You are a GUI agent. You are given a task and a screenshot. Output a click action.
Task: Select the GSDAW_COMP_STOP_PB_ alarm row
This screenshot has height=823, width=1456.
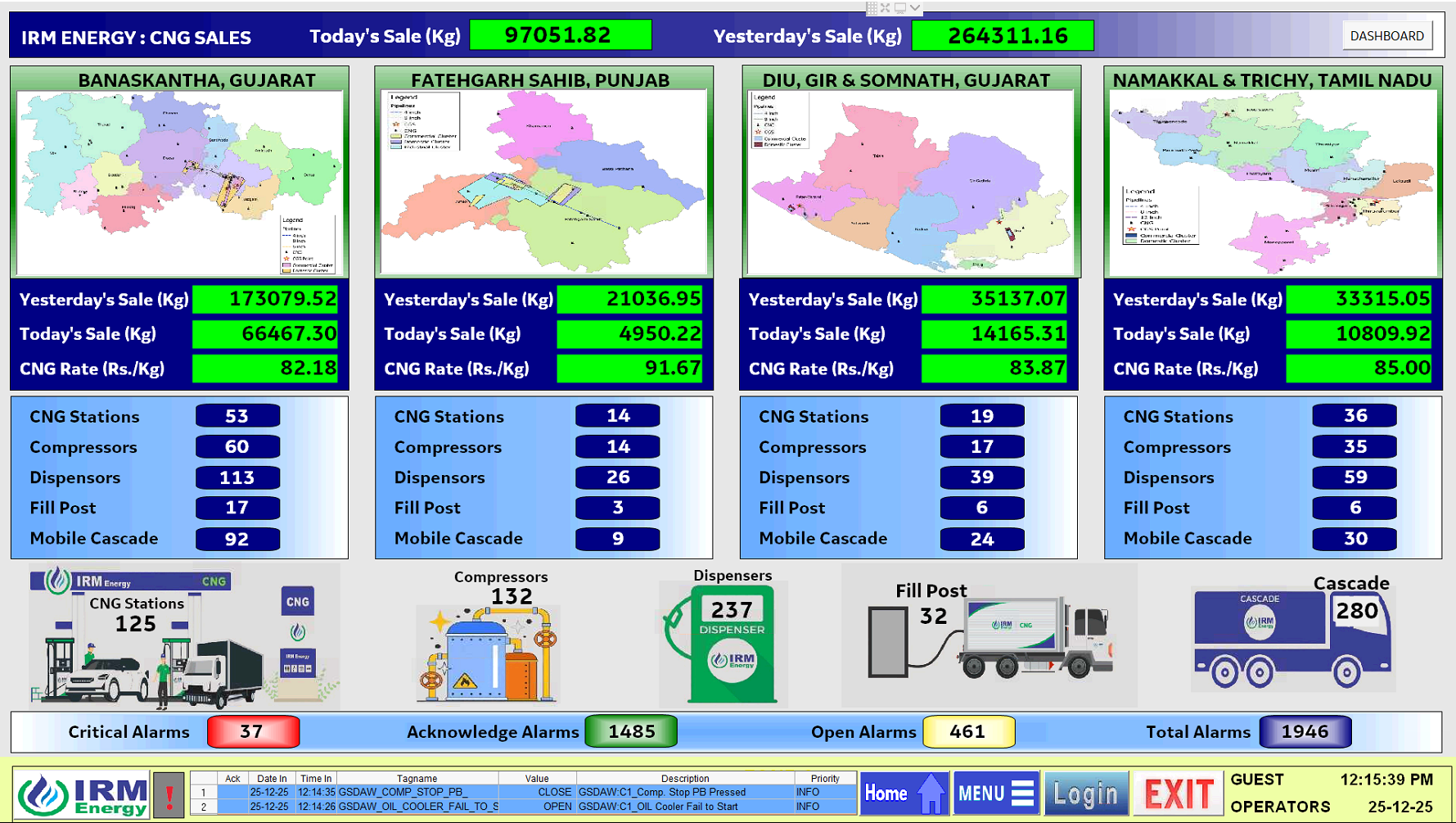pyautogui.click(x=524, y=792)
